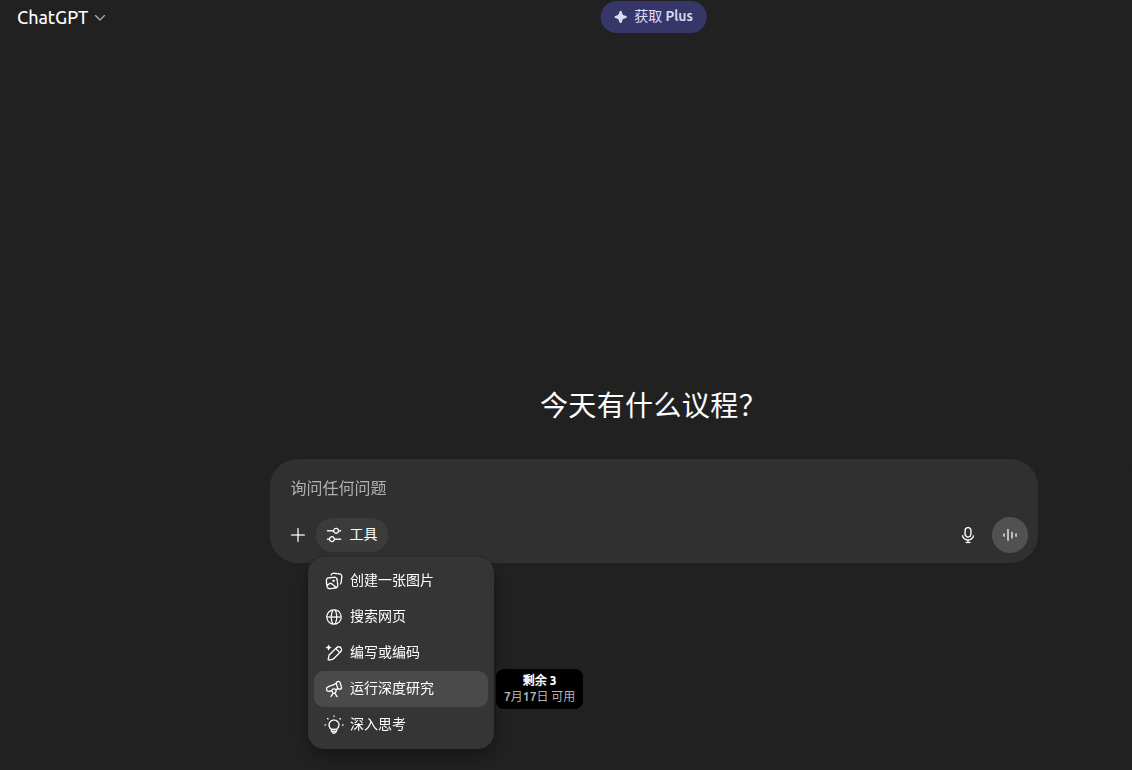Click the globe icon beside 搜索网页

334,617
